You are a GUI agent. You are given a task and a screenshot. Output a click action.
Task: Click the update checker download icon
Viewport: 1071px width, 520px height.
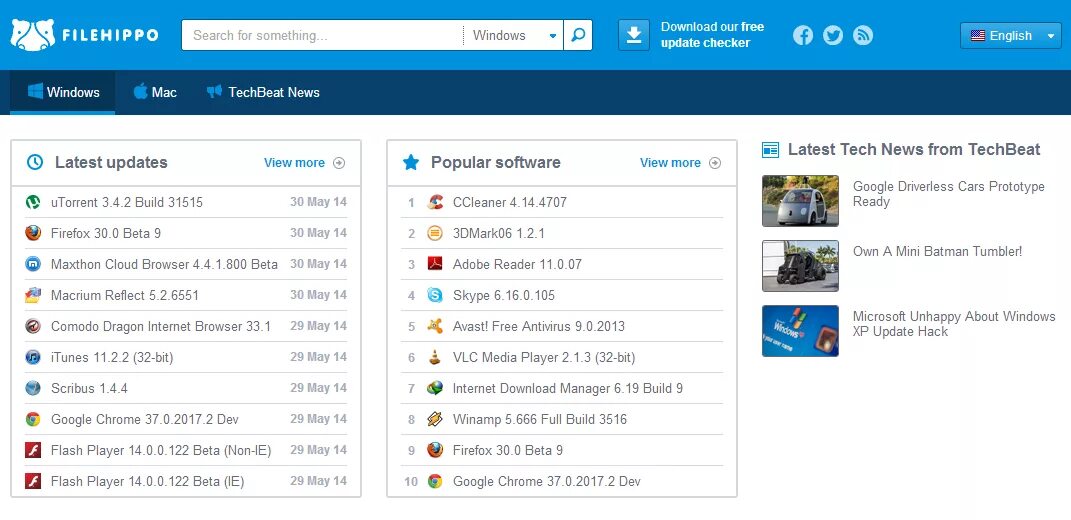[634, 35]
